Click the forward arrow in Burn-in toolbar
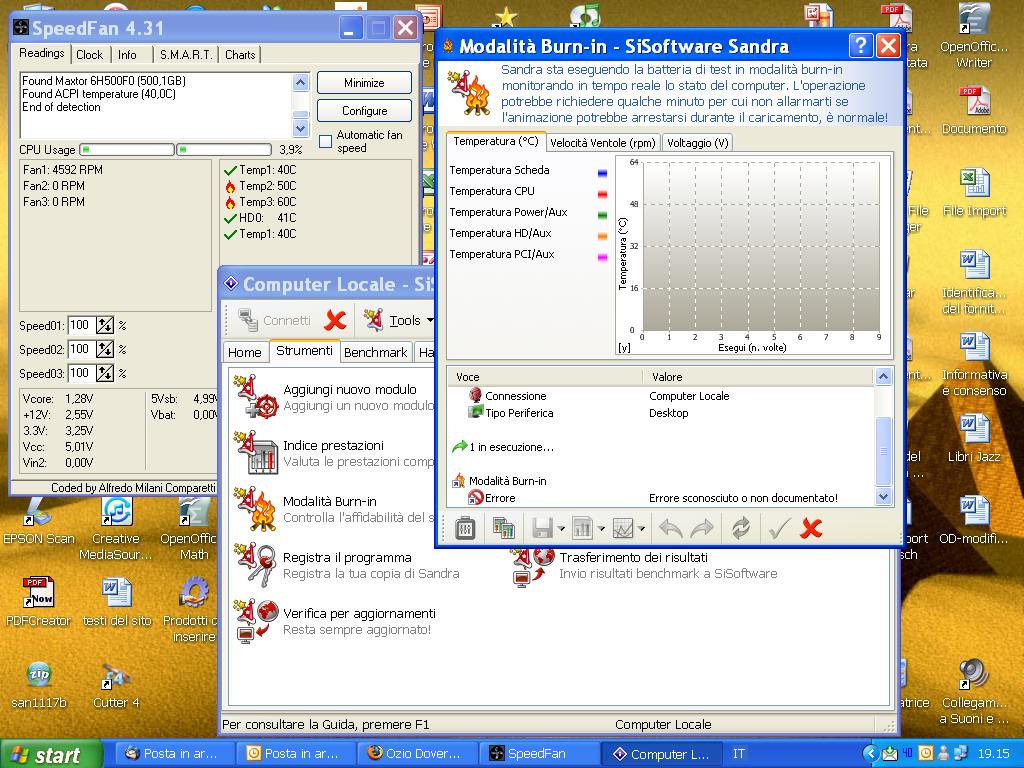Image resolution: width=1024 pixels, height=768 pixels. point(702,528)
